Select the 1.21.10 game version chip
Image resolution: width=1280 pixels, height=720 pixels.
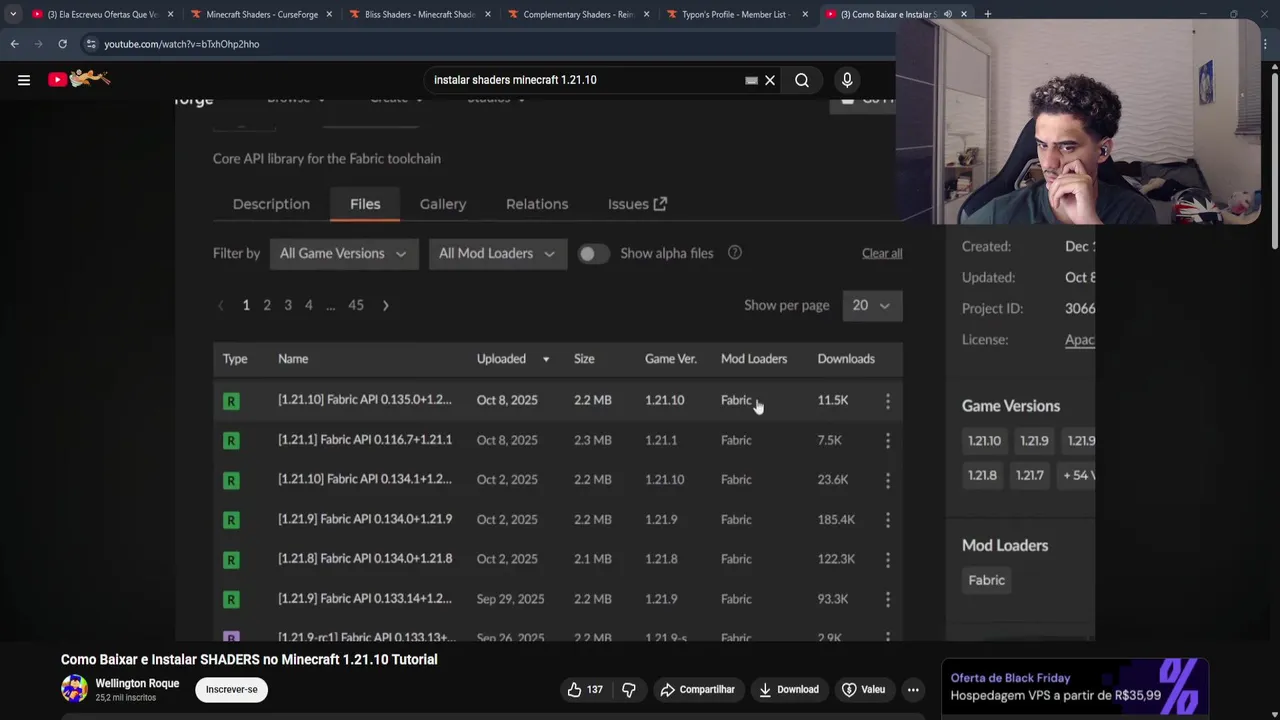pos(984,441)
